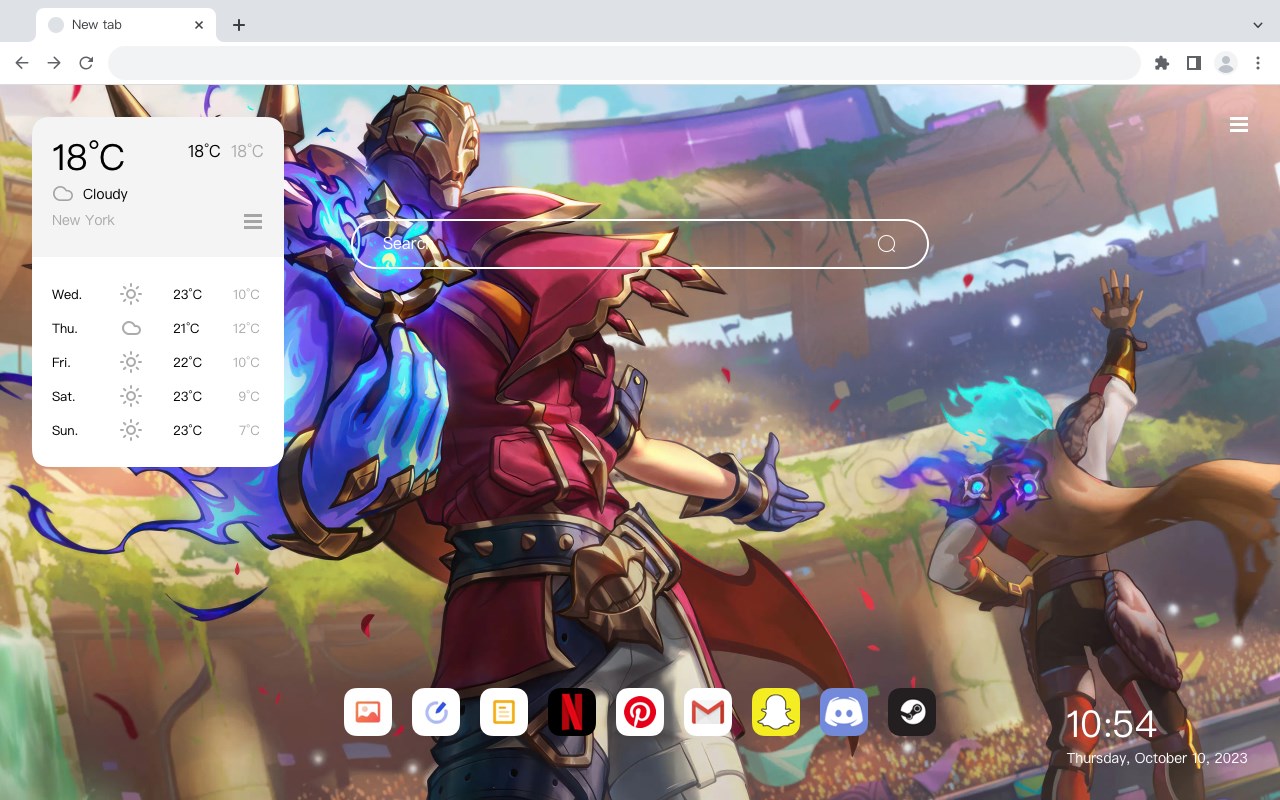This screenshot has height=800, width=1280.
Task: Open the browser profile avatar
Action: pos(1226,63)
